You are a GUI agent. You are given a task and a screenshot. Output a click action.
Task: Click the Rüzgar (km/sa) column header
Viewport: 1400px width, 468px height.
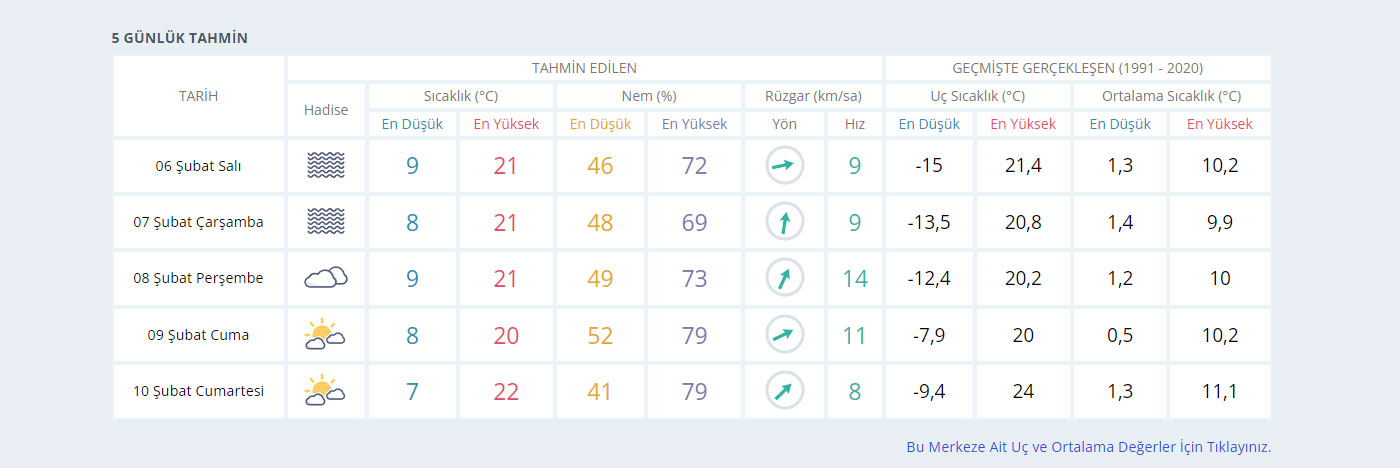[813, 96]
